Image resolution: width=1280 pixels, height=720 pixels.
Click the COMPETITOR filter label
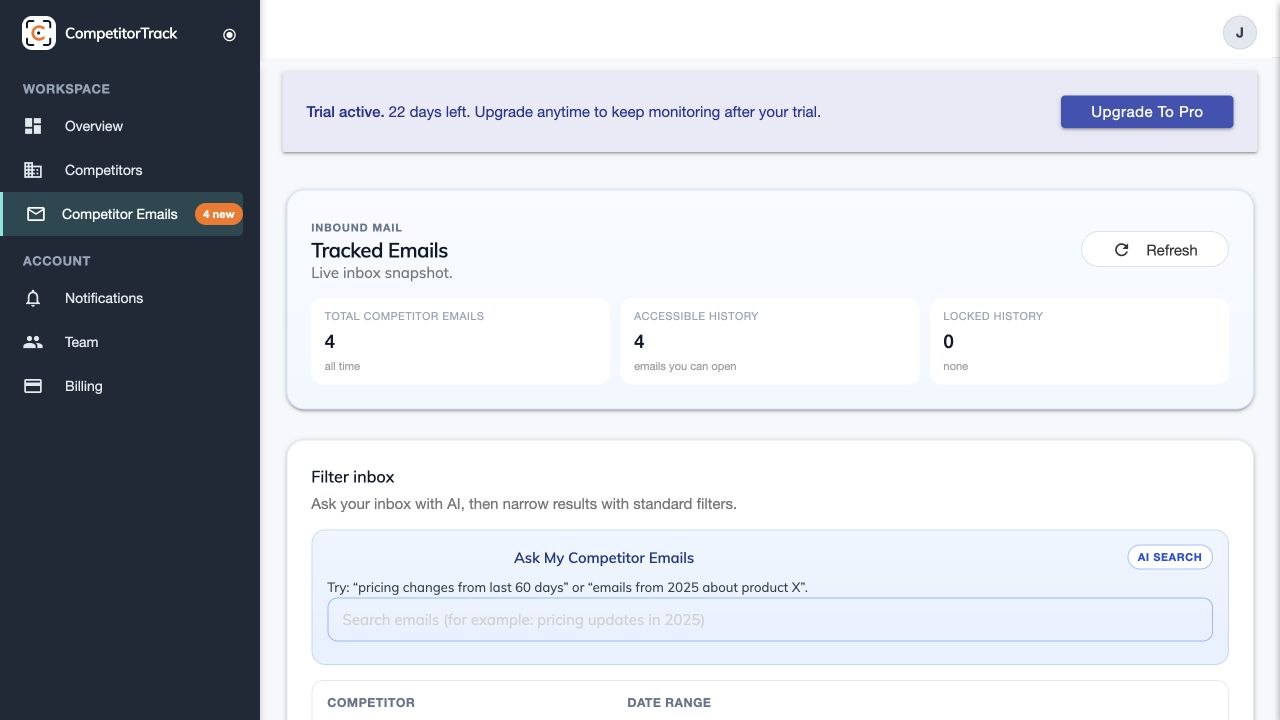371,703
